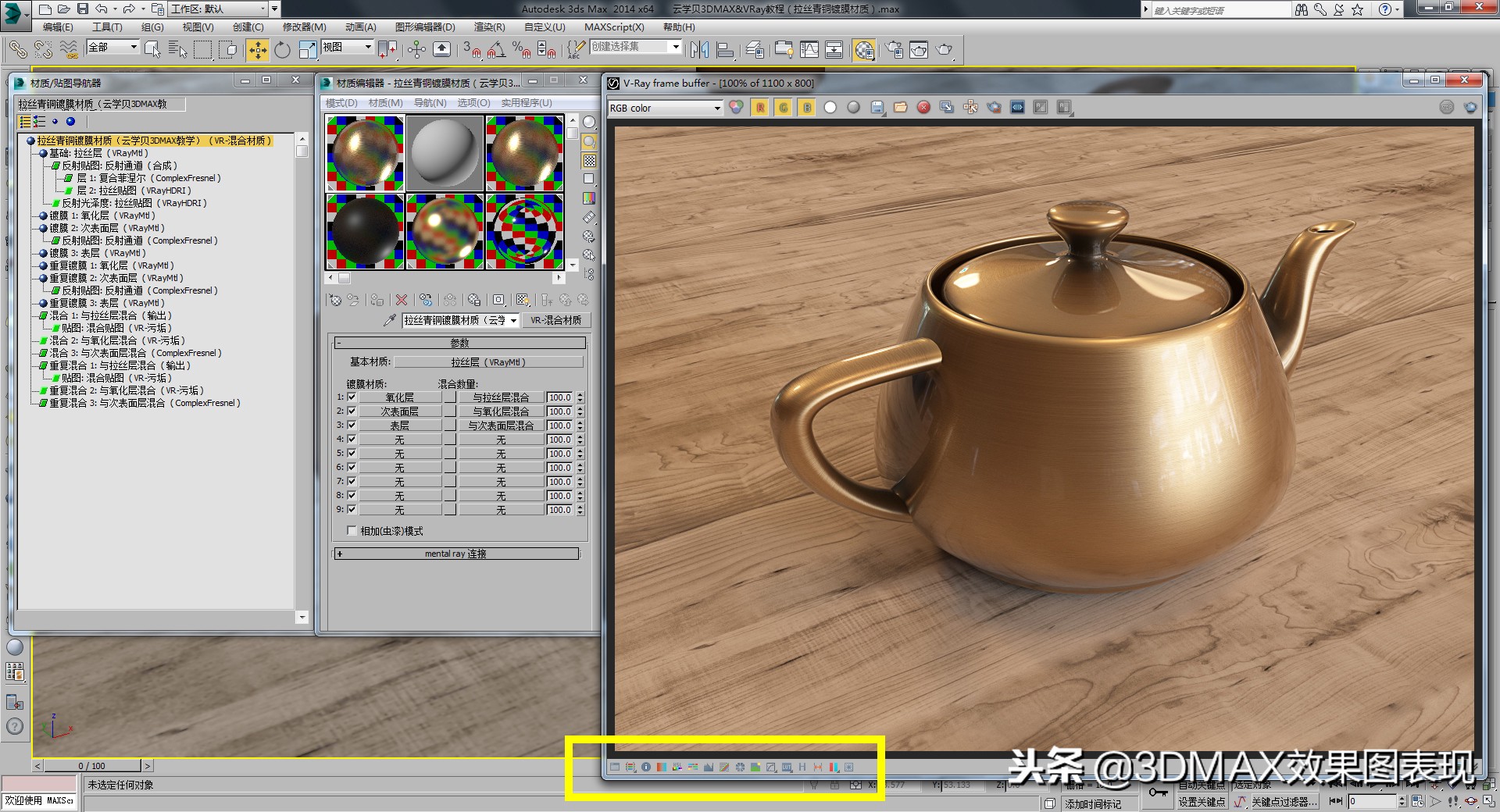Screen dimensions: 1500x812
Task: Toggle the red channel display in frame buffer
Action: tap(760, 108)
